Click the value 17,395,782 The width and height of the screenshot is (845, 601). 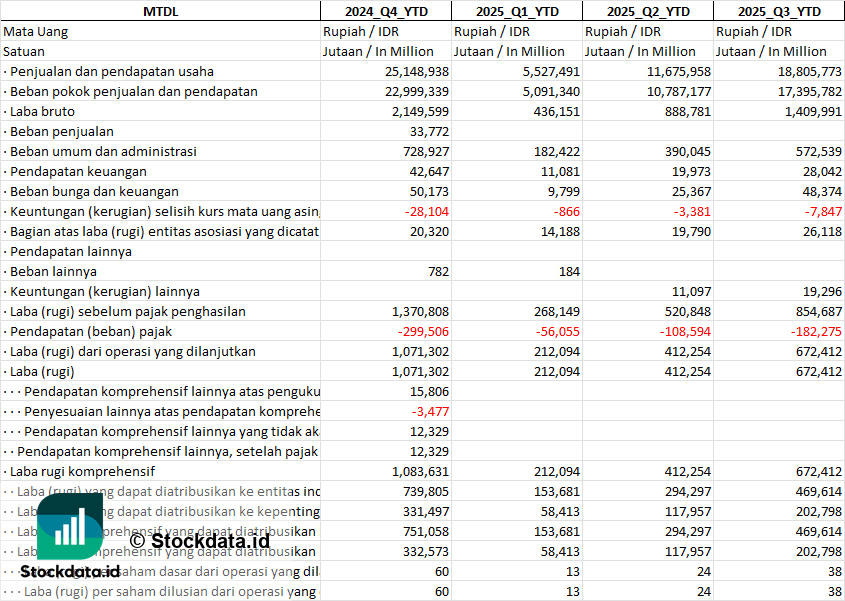[x=809, y=92]
